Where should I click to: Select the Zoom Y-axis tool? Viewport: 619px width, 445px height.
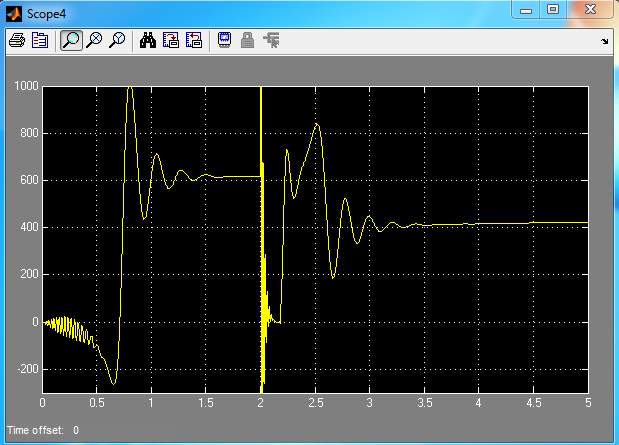click(118, 41)
